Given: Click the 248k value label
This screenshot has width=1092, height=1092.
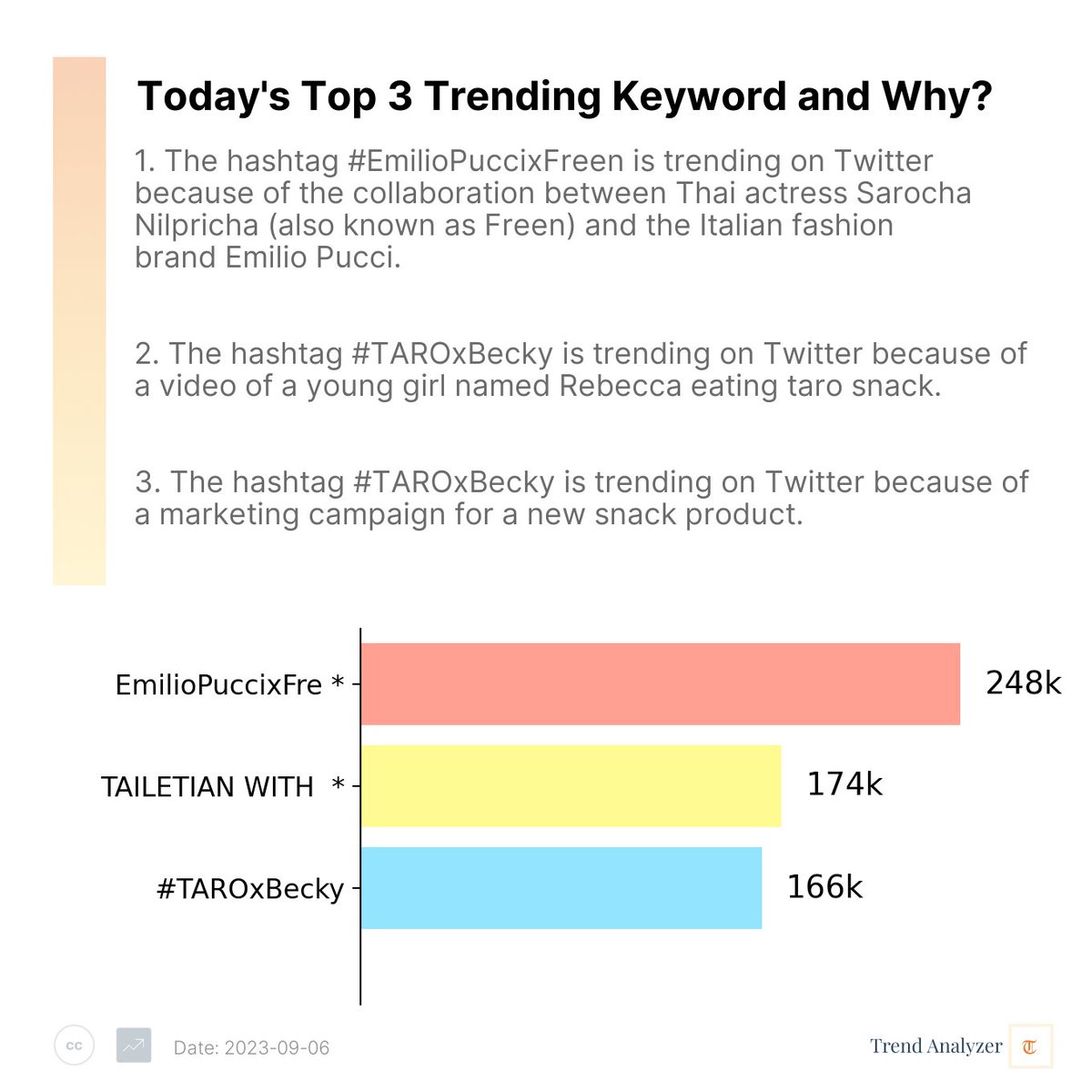Looking at the screenshot, I should click(1024, 682).
